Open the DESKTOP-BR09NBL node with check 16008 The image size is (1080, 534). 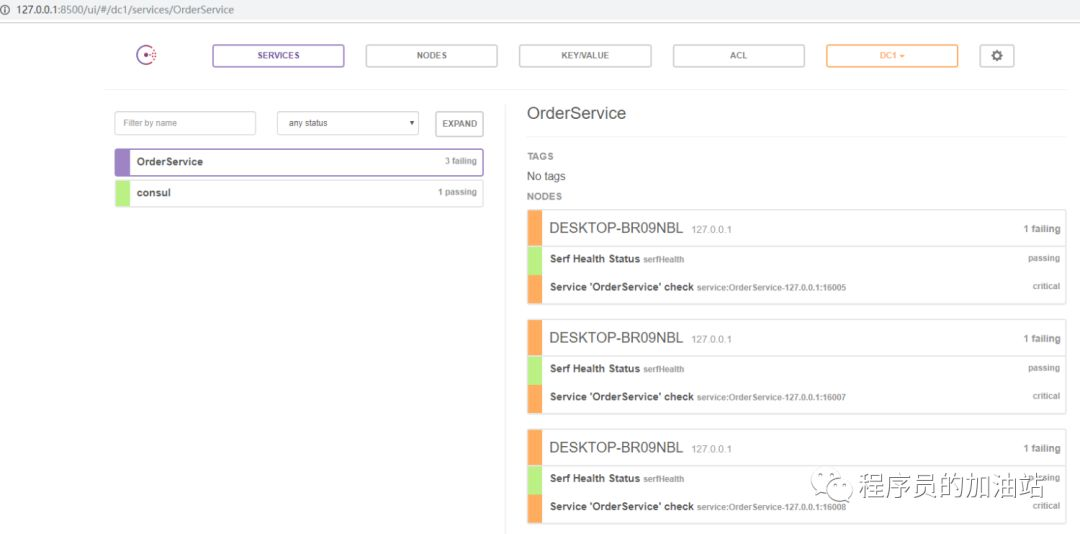tap(796, 448)
